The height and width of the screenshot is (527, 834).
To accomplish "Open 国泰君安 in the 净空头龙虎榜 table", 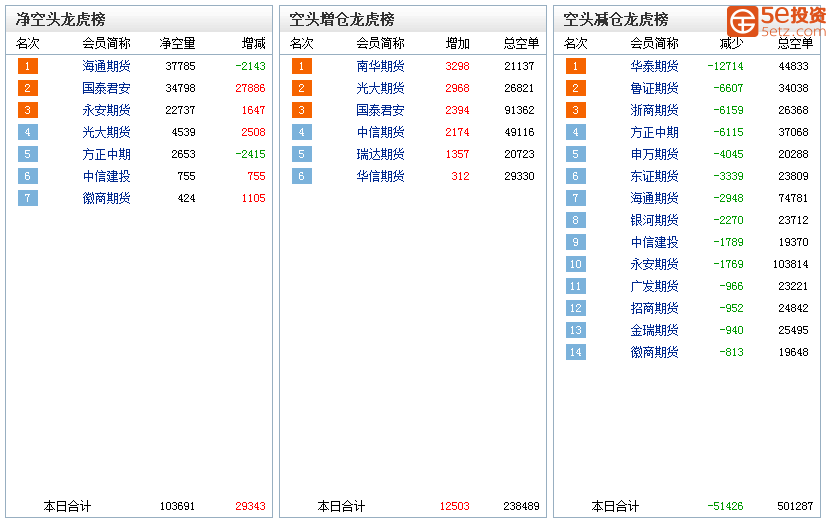I will point(106,88).
